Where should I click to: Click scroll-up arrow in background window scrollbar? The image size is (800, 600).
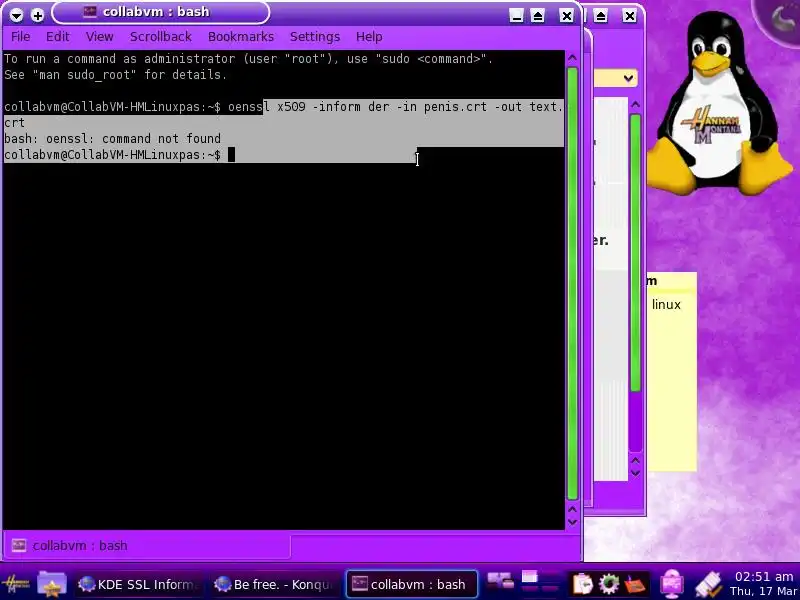[x=635, y=104]
